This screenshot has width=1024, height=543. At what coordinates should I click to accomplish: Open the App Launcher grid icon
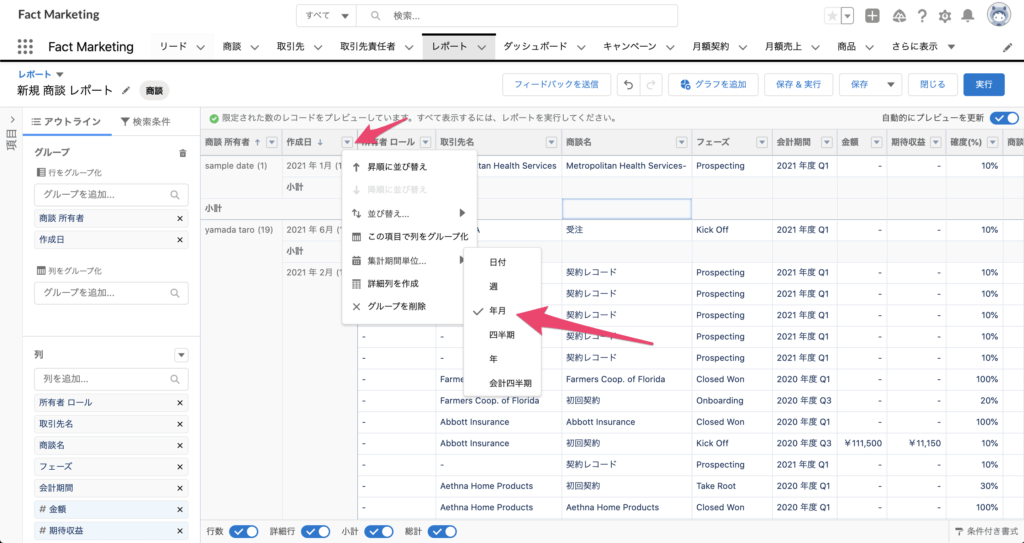coord(25,46)
